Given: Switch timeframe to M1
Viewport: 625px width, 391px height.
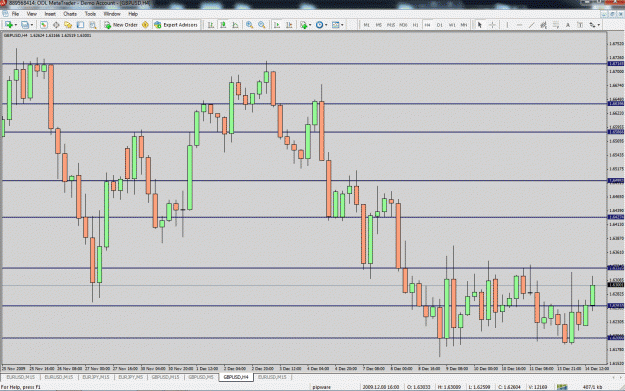Looking at the screenshot, I should coord(366,25).
